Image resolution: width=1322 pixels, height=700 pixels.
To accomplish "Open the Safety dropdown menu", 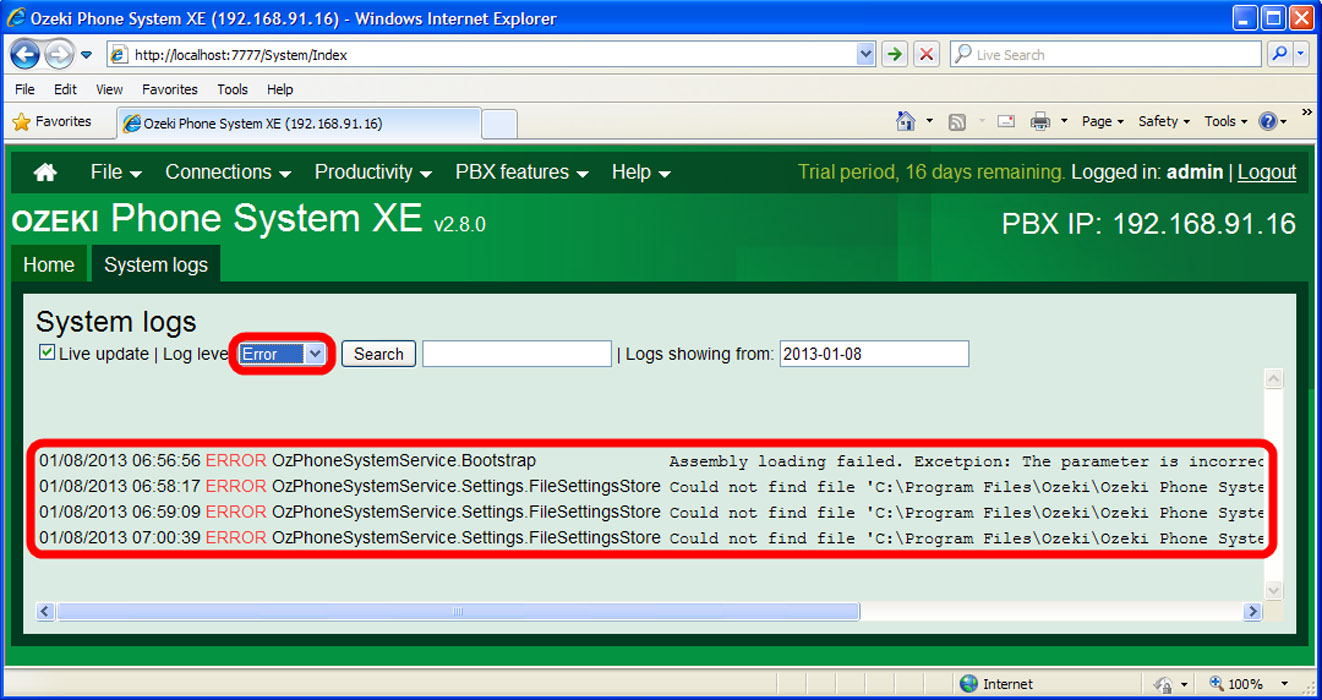I will click(1164, 122).
